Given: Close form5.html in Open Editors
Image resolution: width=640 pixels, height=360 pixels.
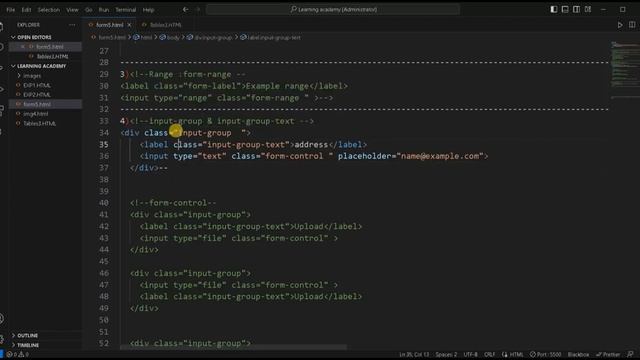Looking at the screenshot, I should 22,47.
